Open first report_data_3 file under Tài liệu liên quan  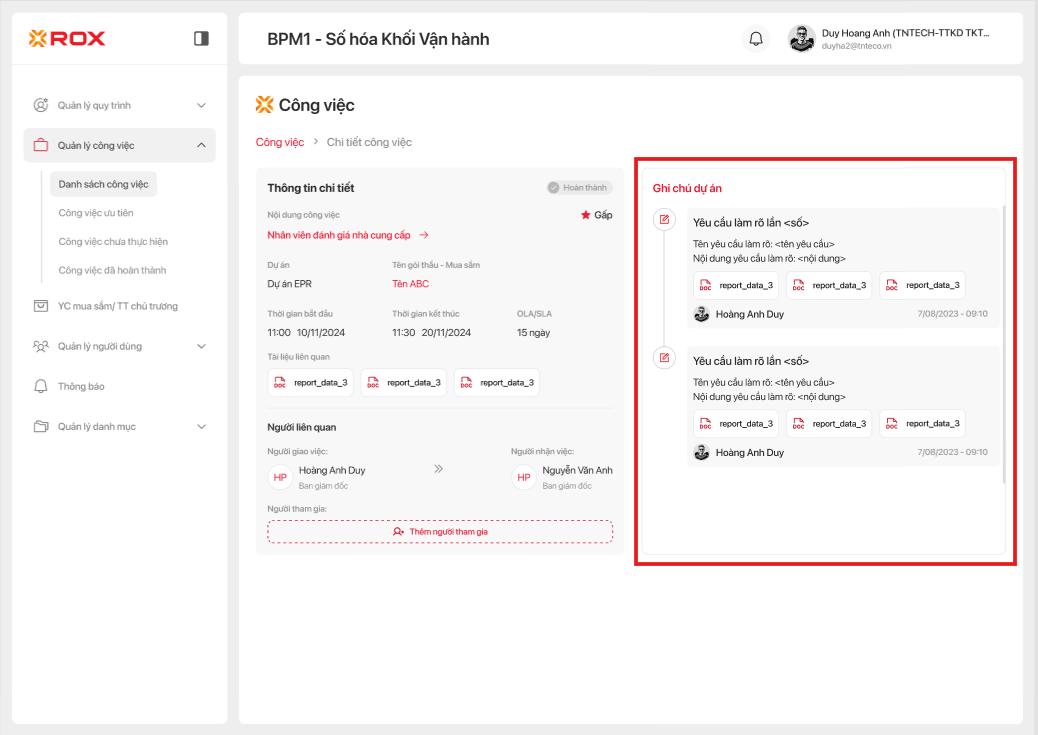(311, 382)
